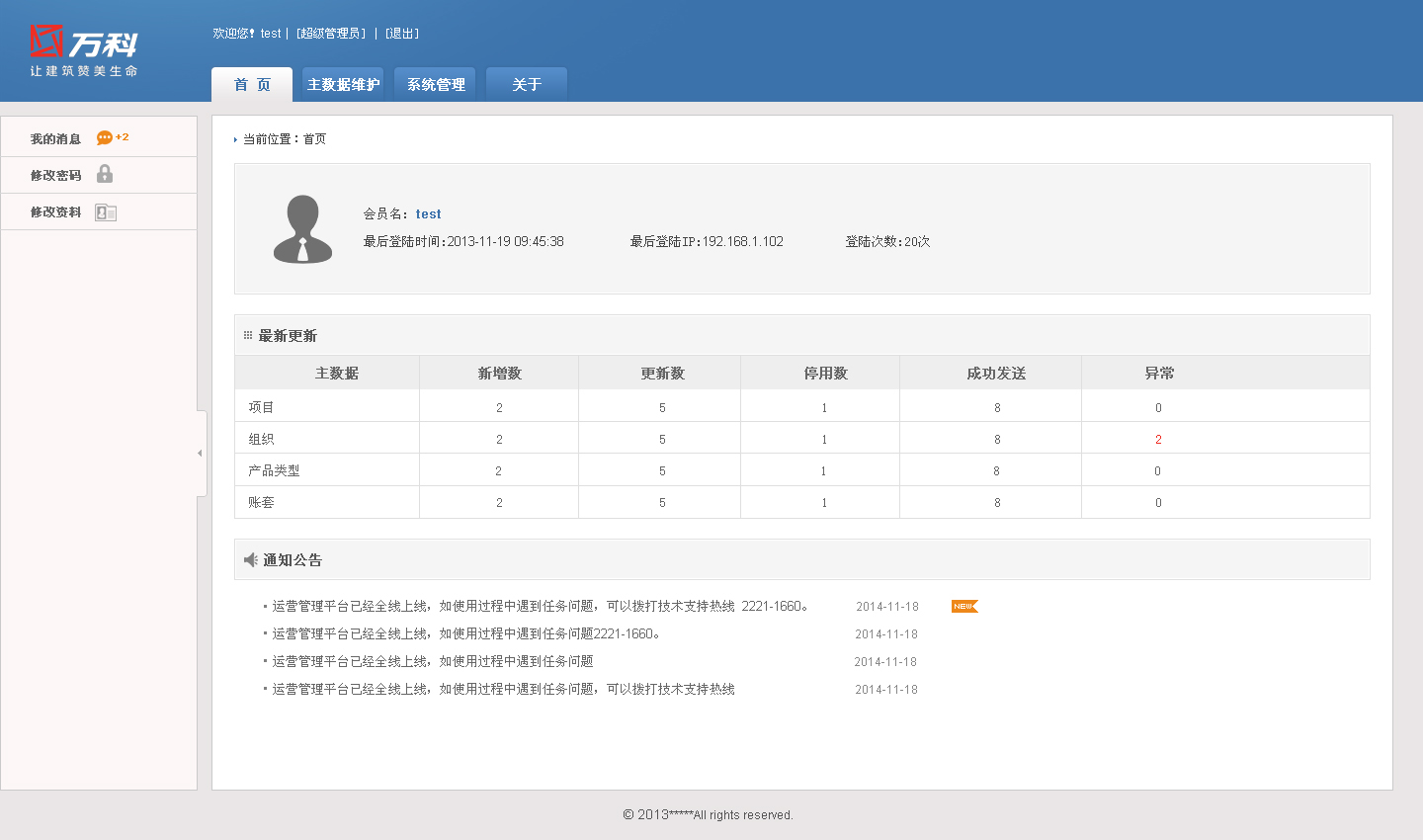
Task: Click the 更新数 column header
Action: pyautogui.click(x=662, y=373)
